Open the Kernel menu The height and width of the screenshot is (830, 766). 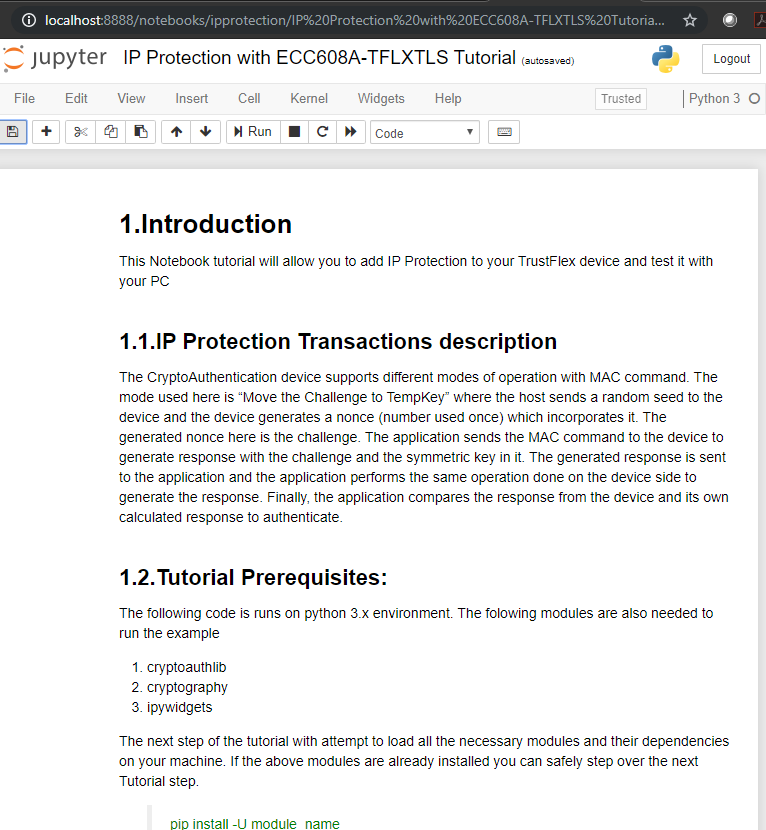(x=309, y=98)
